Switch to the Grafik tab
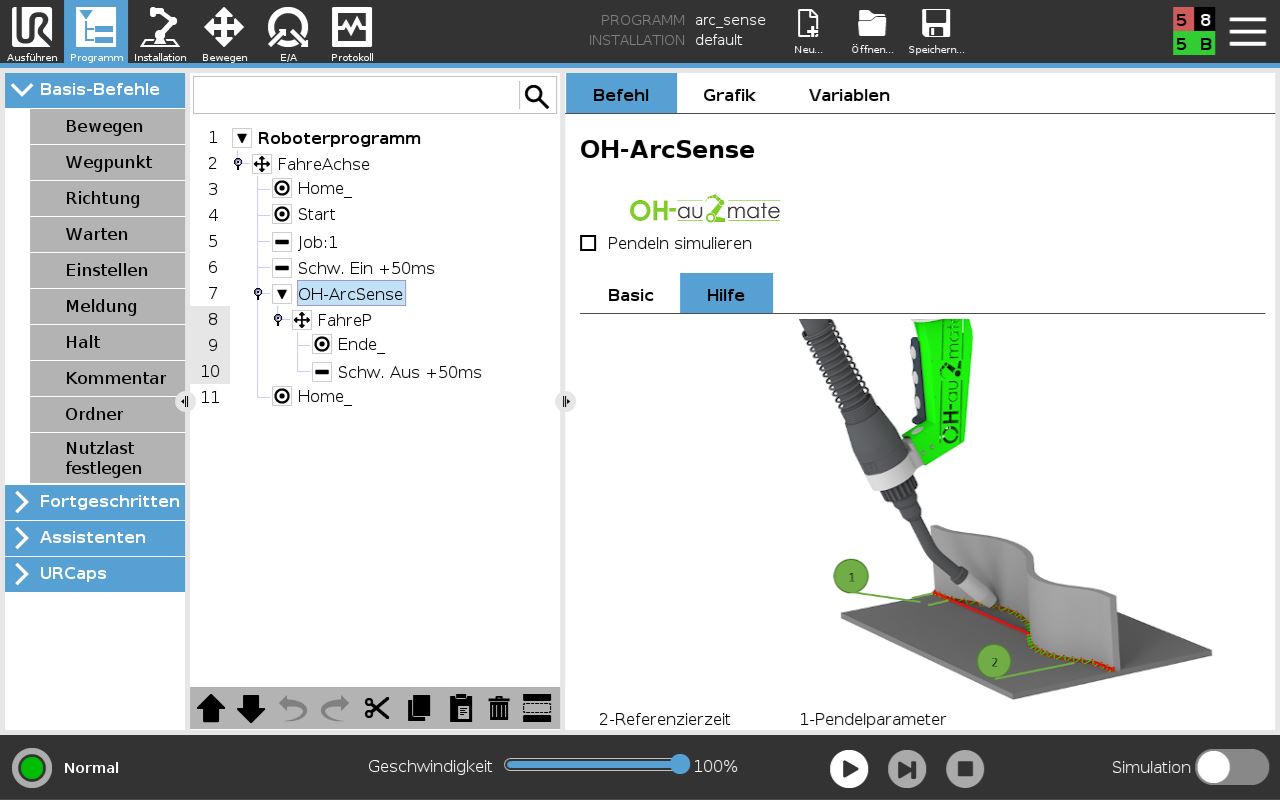1280x800 pixels. coord(729,94)
